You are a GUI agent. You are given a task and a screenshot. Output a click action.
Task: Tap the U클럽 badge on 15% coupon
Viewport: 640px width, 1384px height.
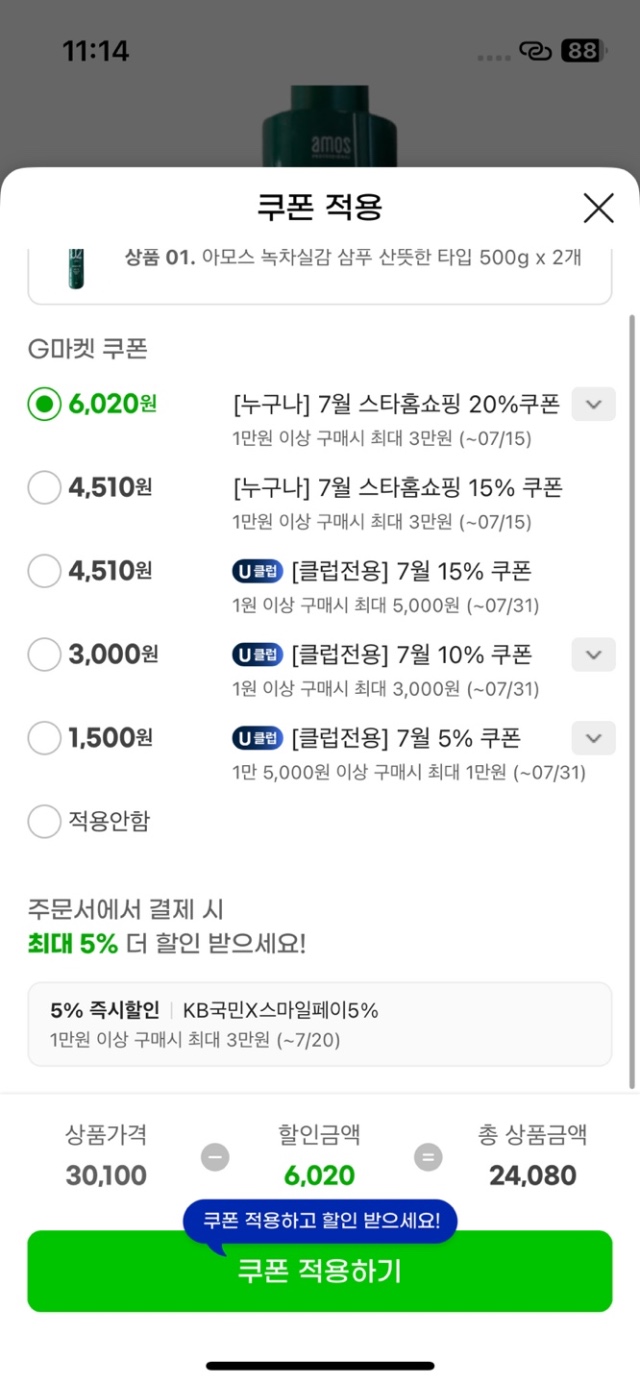click(x=257, y=572)
